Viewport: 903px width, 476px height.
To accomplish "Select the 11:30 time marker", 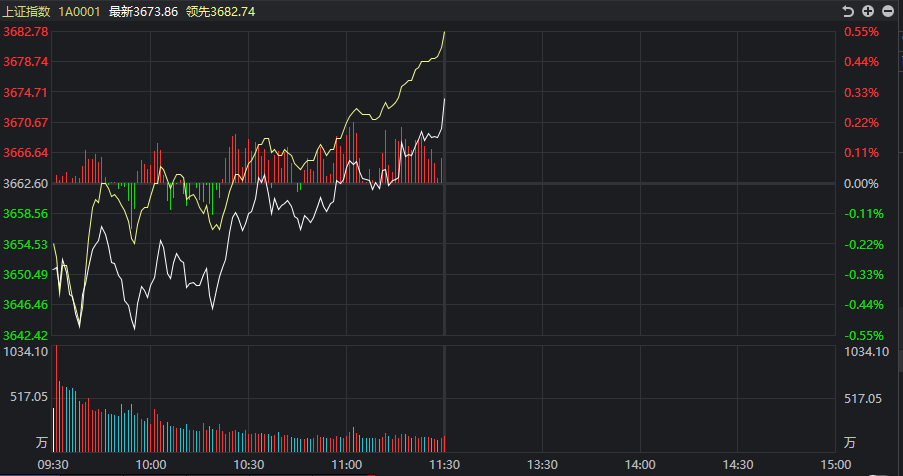I will (x=444, y=465).
